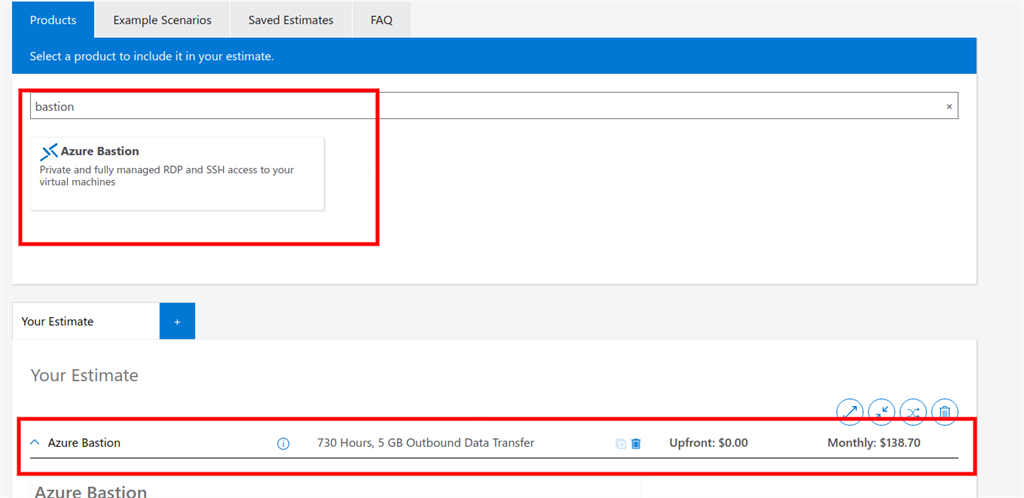Delete entire estimate with trash circle icon

pyautogui.click(x=944, y=412)
